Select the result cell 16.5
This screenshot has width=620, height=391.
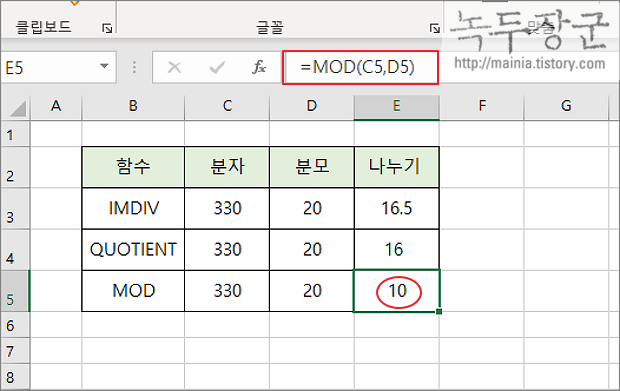[397, 208]
